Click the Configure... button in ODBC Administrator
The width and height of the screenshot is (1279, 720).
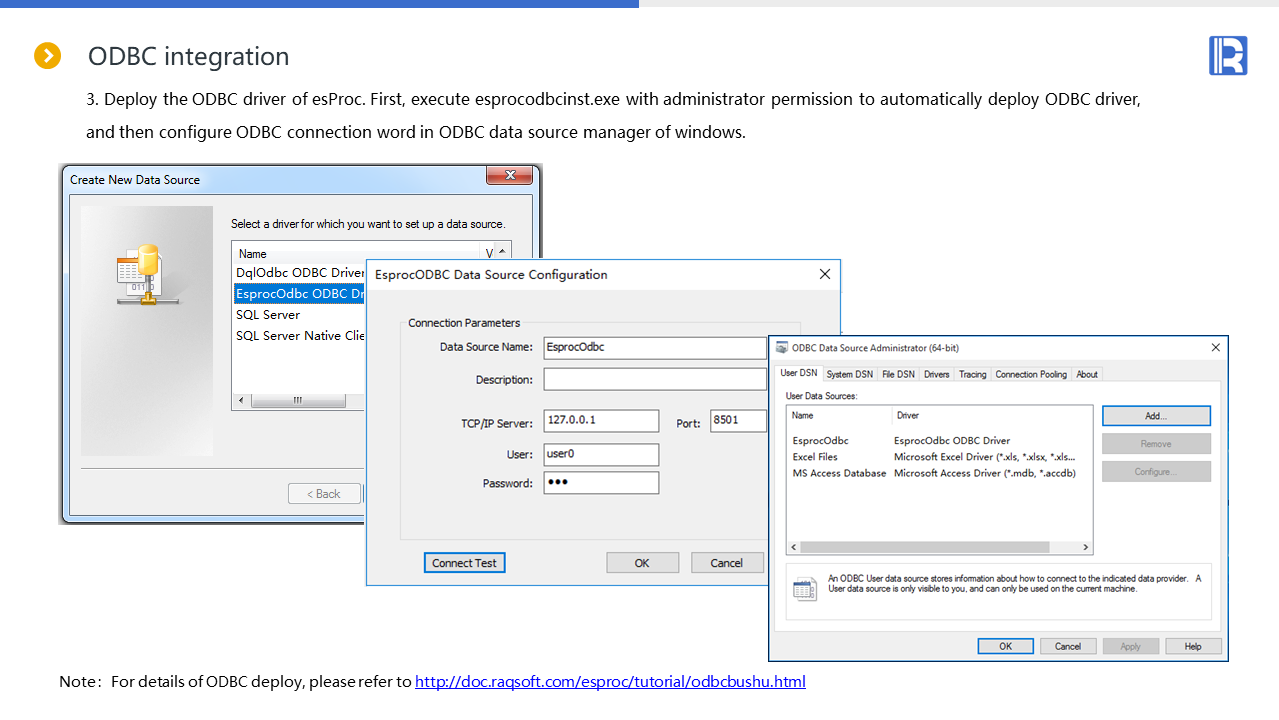point(1156,472)
